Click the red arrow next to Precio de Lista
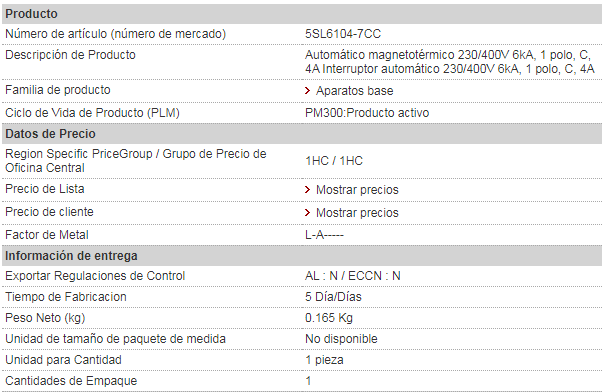 pos(307,189)
